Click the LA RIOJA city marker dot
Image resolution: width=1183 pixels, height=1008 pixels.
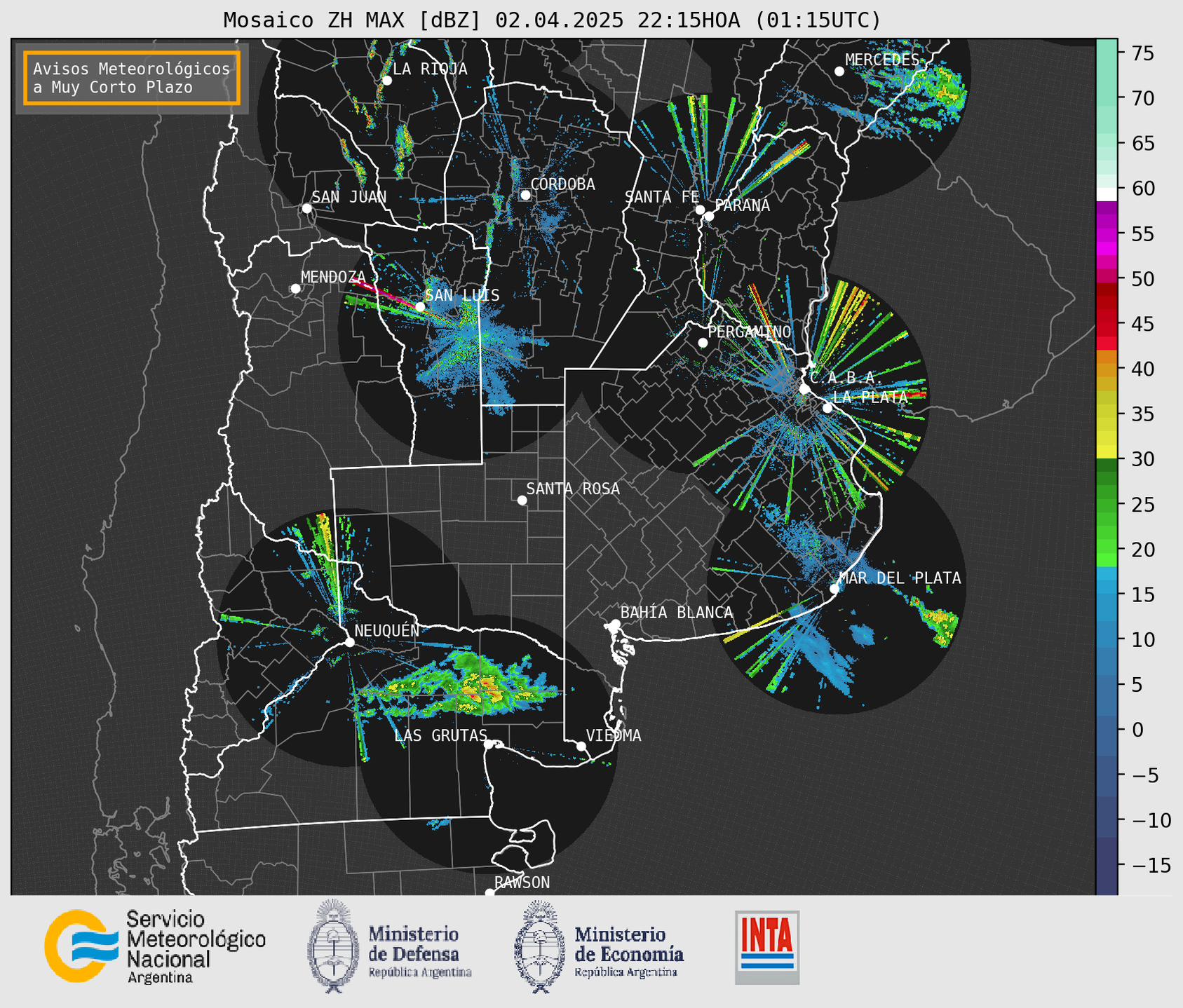click(386, 81)
